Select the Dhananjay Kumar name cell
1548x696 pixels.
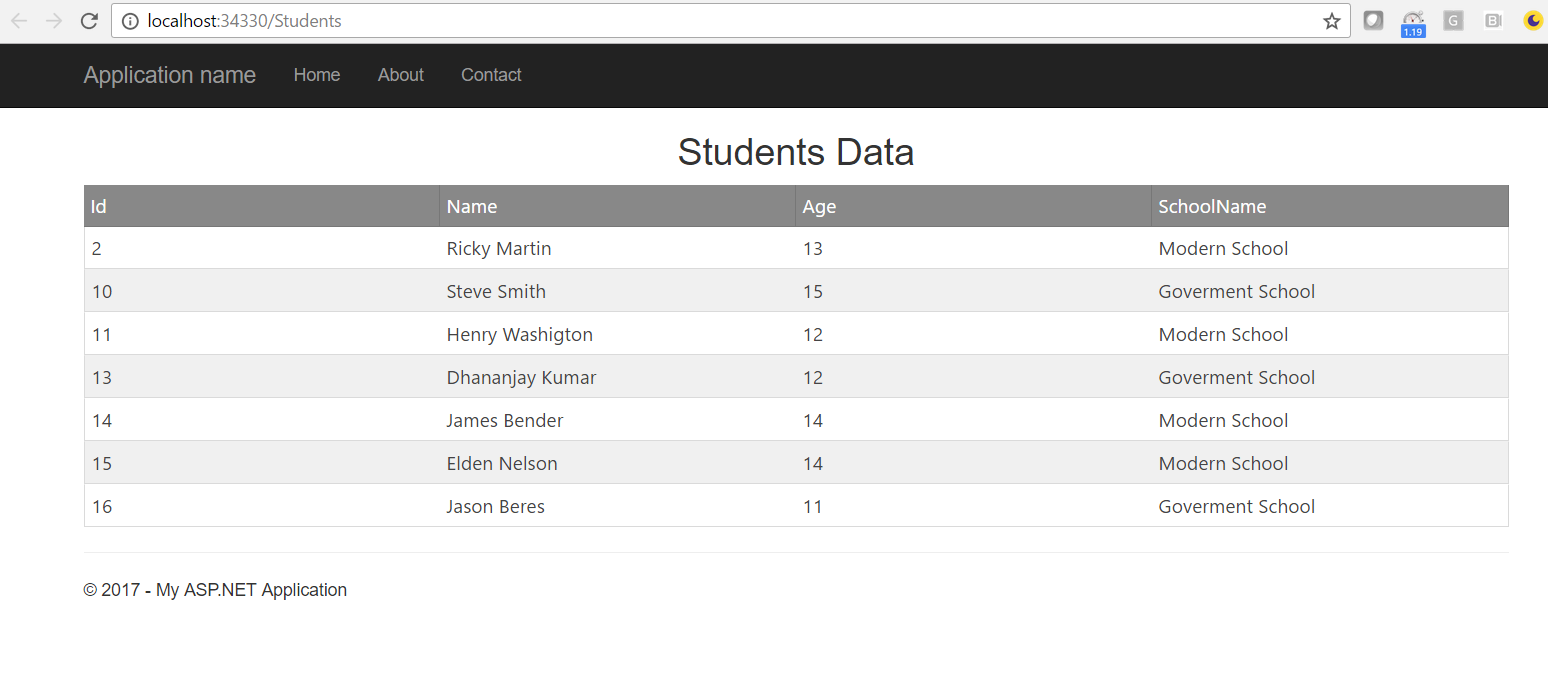(x=521, y=378)
